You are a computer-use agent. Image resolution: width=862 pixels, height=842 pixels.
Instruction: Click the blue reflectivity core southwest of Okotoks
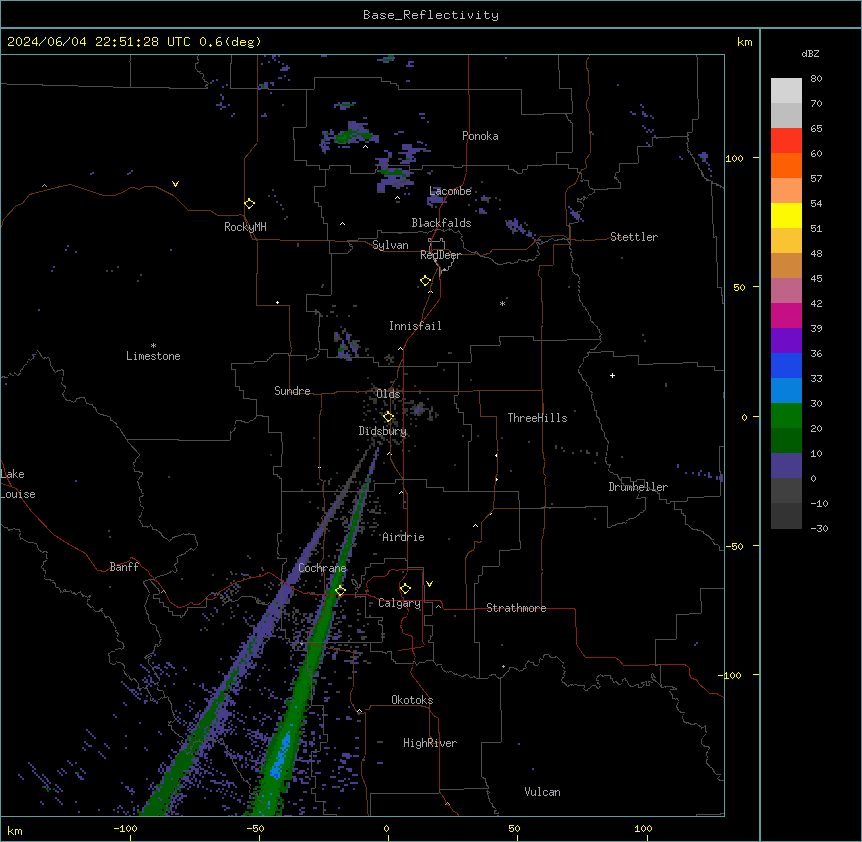[281, 757]
